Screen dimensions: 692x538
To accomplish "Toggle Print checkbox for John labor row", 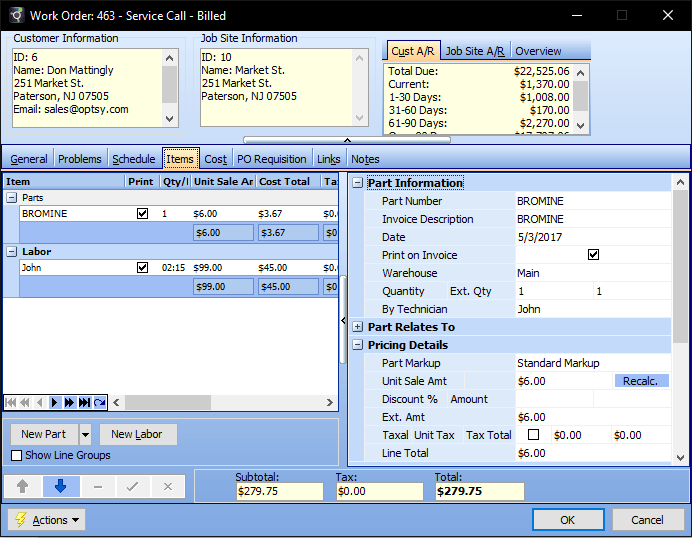I will pyautogui.click(x=142, y=267).
